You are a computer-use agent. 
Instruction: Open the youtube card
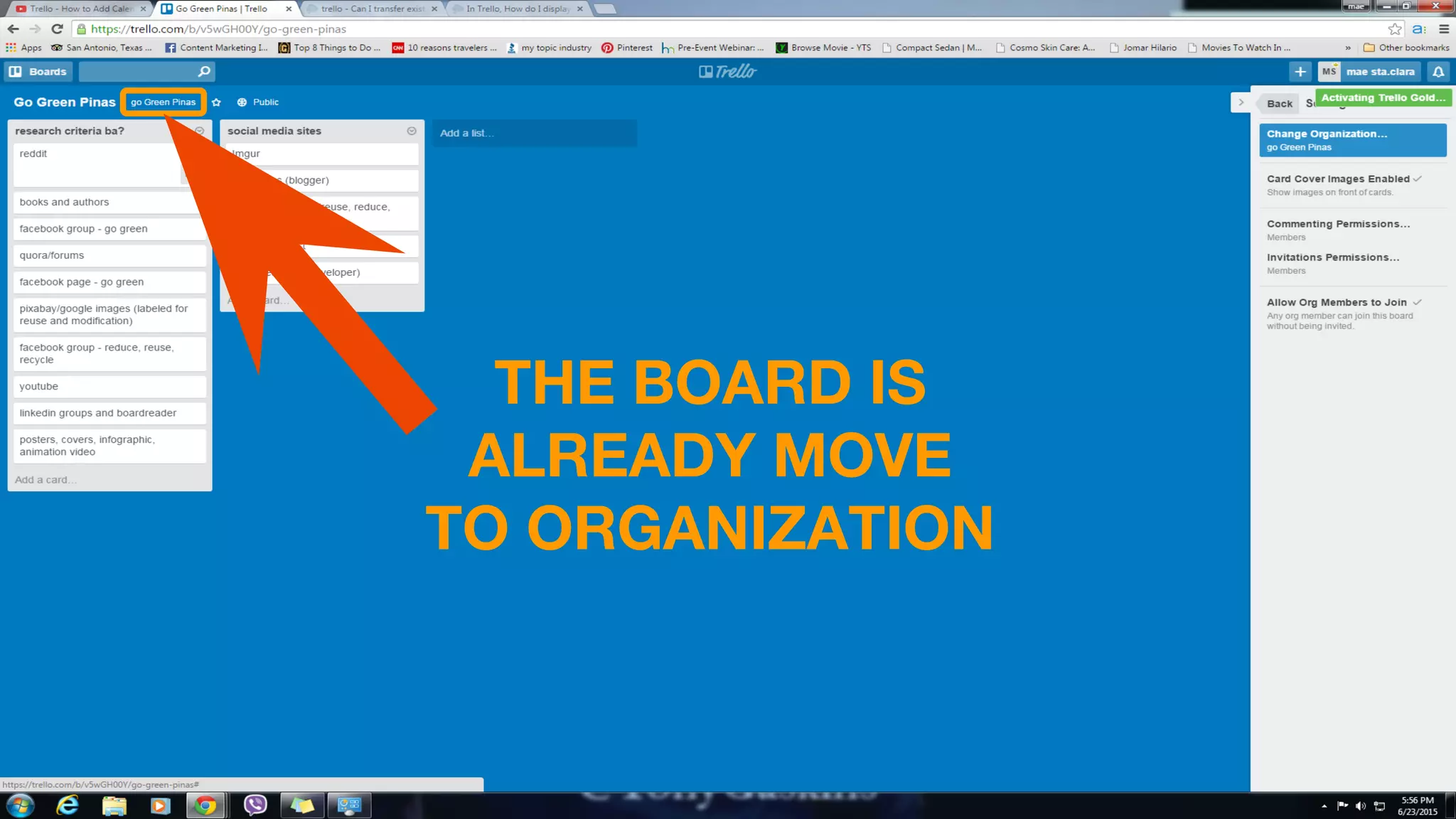click(109, 387)
